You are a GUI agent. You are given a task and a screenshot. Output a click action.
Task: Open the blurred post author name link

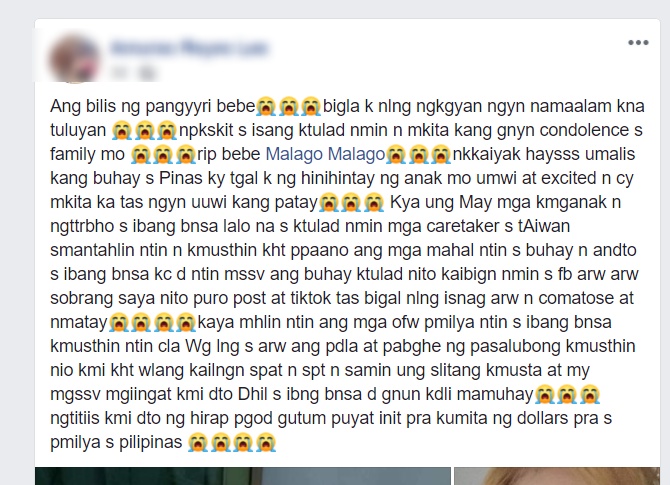coord(189,47)
